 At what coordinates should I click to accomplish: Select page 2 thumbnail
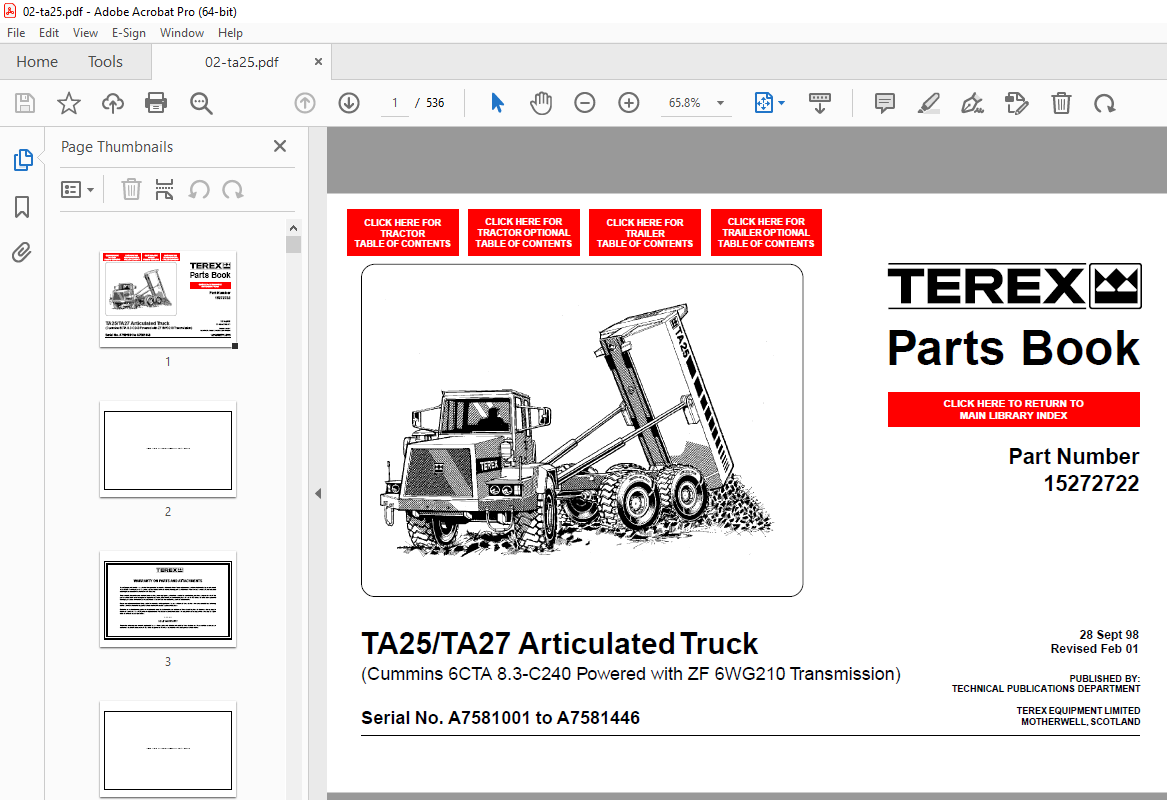pyautogui.click(x=168, y=449)
